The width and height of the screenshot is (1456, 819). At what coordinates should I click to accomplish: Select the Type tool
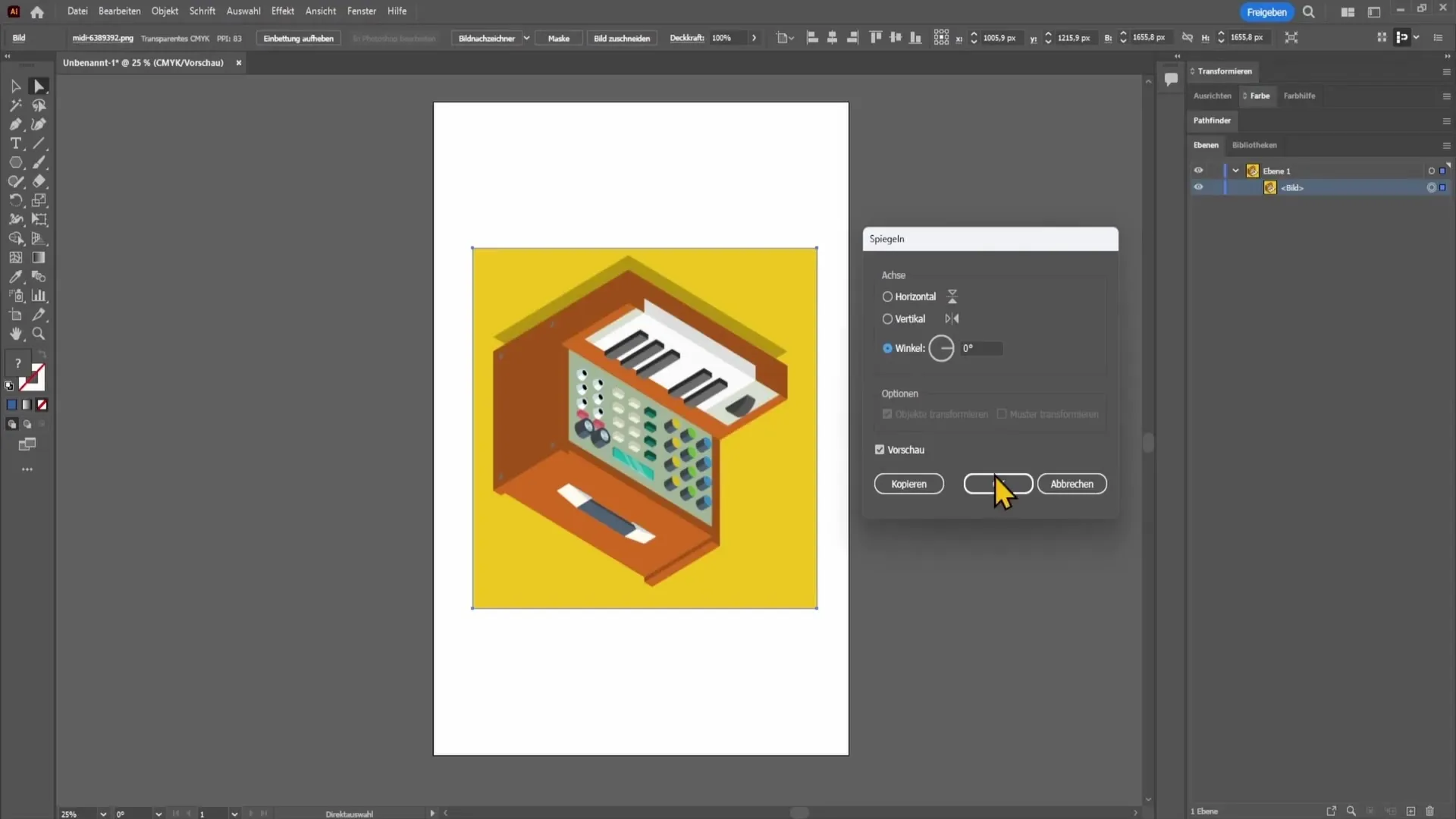tap(15, 143)
